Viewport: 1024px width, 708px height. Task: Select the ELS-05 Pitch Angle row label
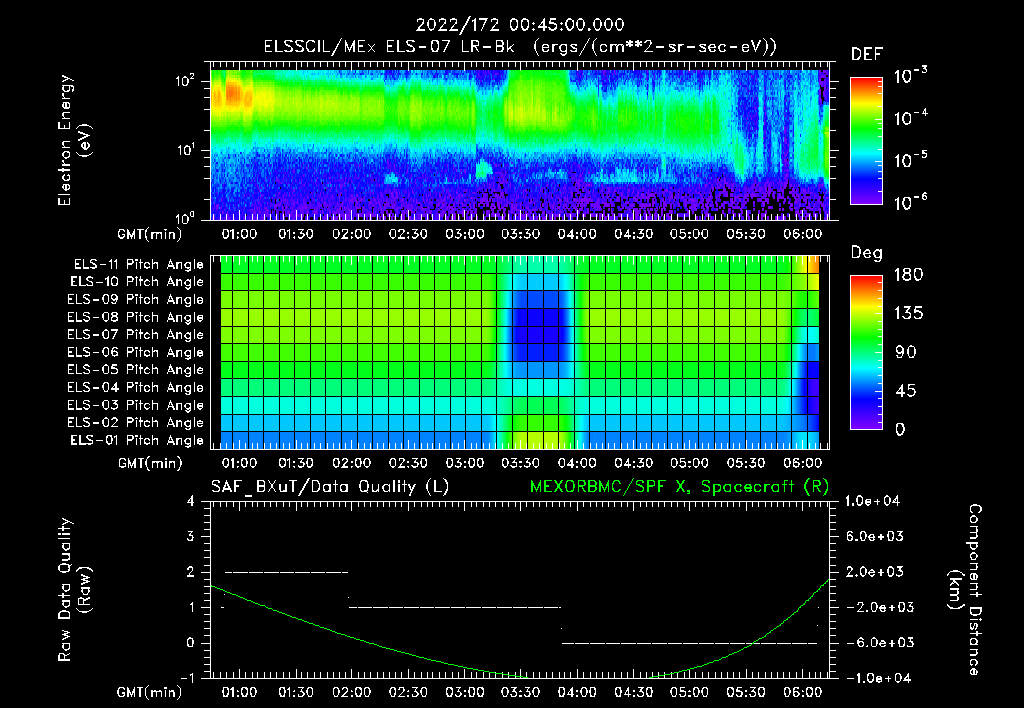pos(136,370)
